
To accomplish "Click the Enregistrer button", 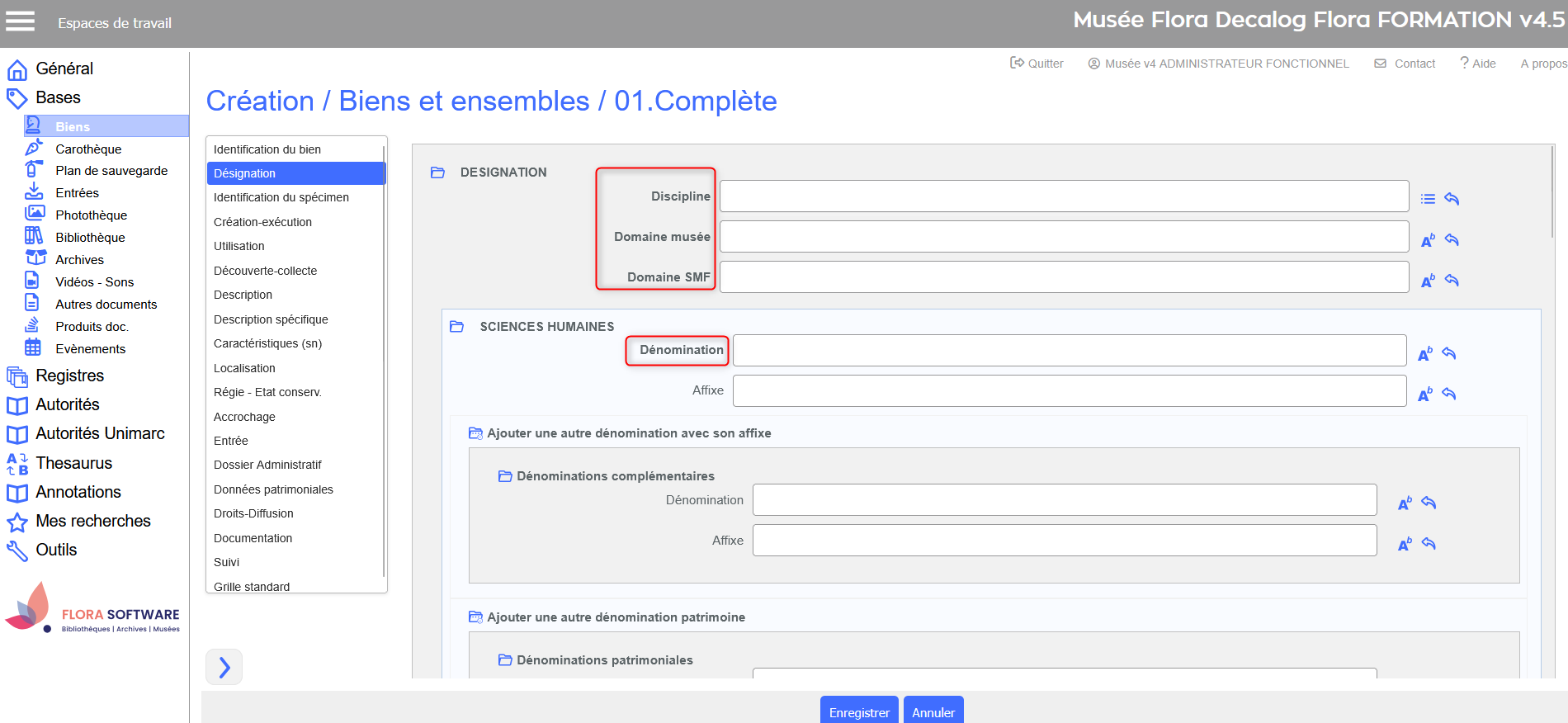I will (859, 711).
